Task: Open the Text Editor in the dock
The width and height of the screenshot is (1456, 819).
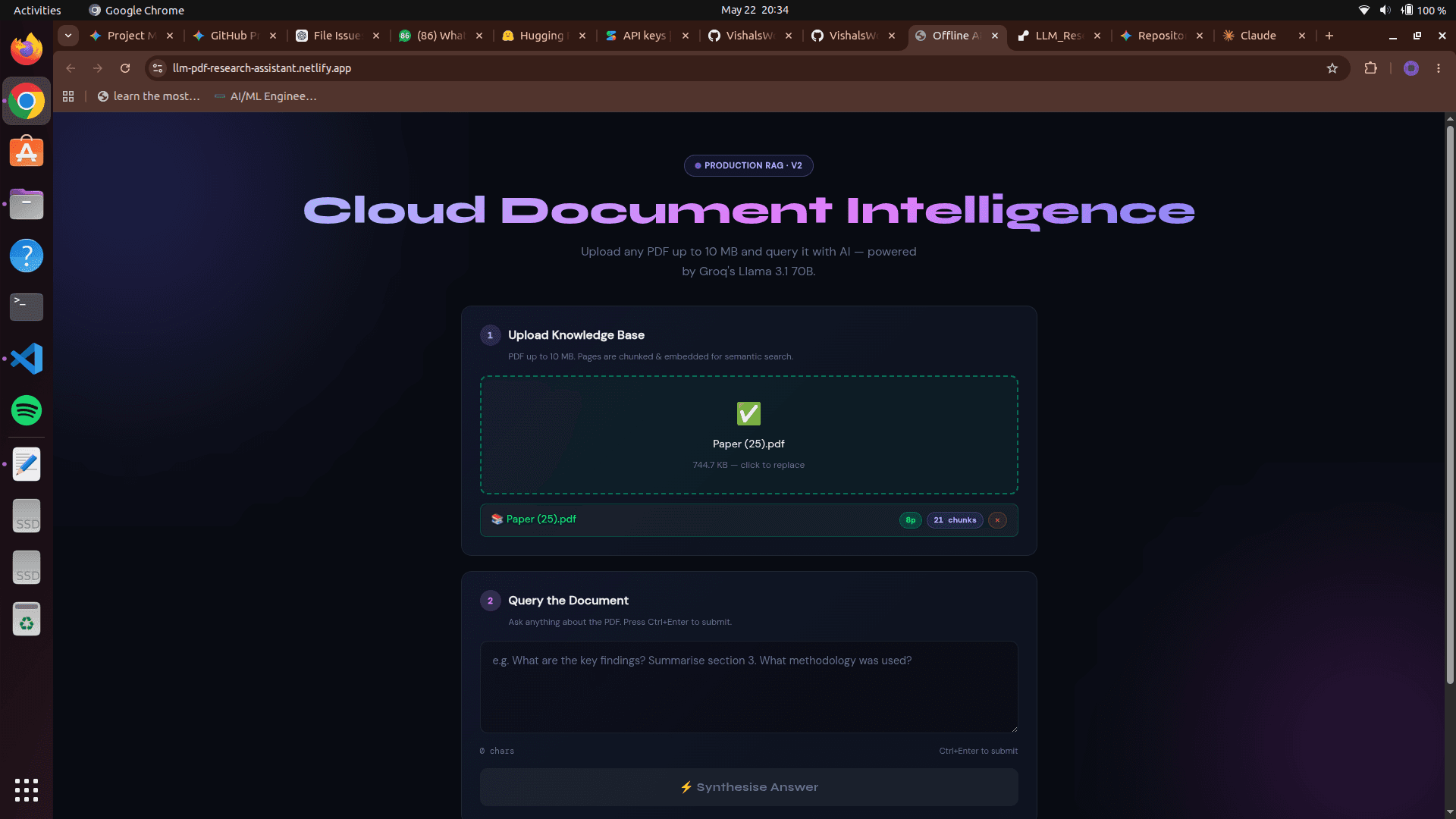Action: [27, 464]
